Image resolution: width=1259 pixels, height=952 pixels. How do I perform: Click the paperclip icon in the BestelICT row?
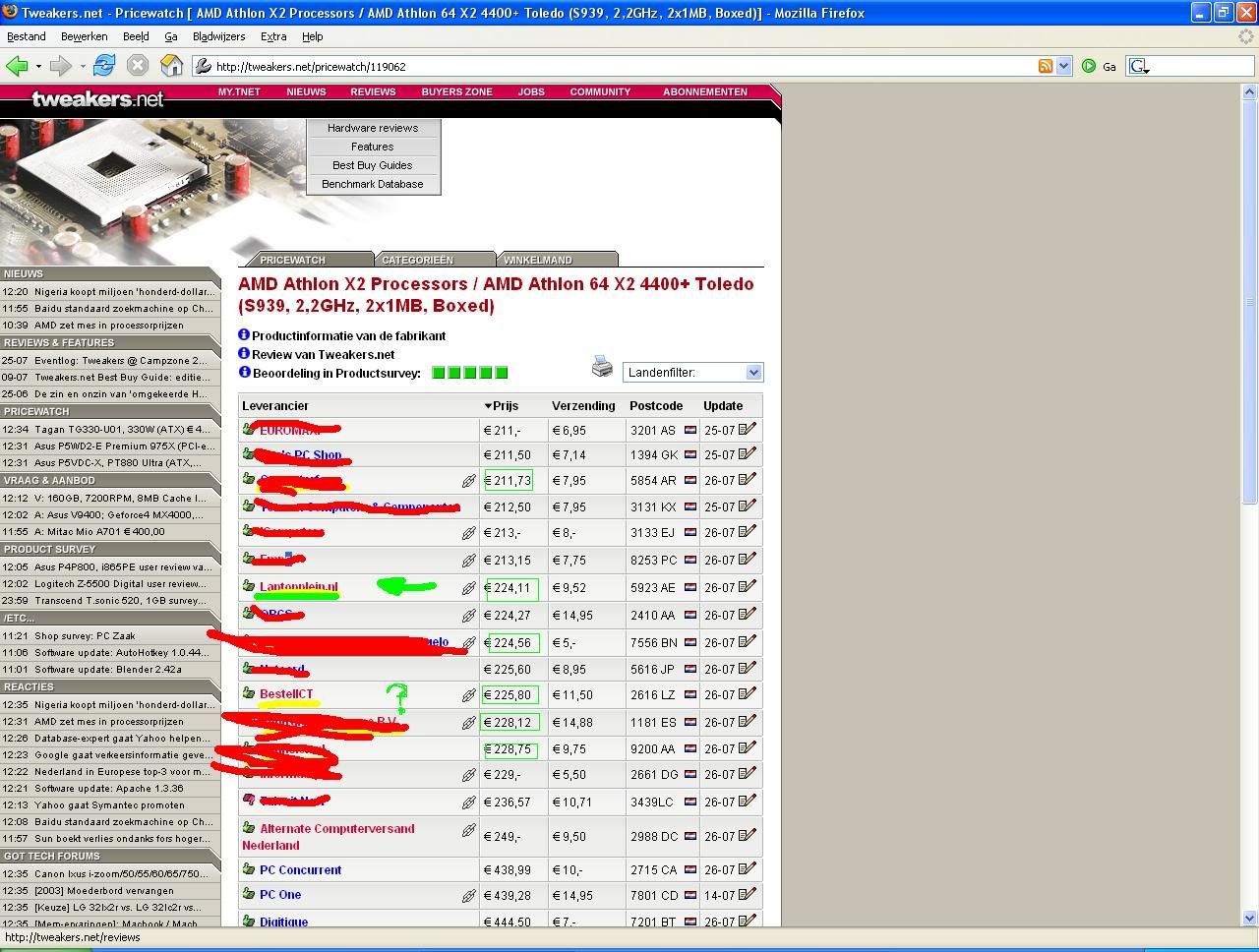[469, 695]
